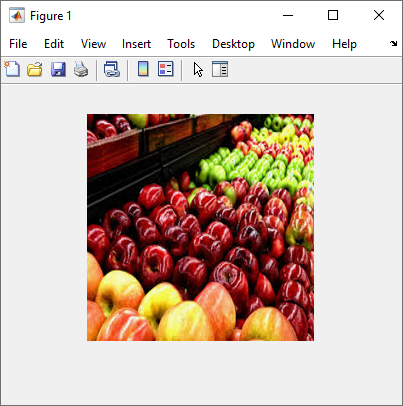Click the New Figure toolbar icon
This screenshot has height=406, width=403.
tap(12, 69)
